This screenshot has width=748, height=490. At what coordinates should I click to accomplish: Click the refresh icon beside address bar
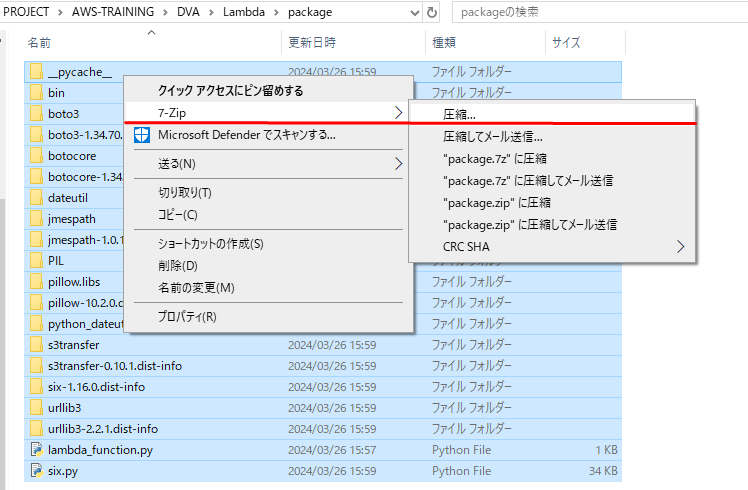(432, 13)
